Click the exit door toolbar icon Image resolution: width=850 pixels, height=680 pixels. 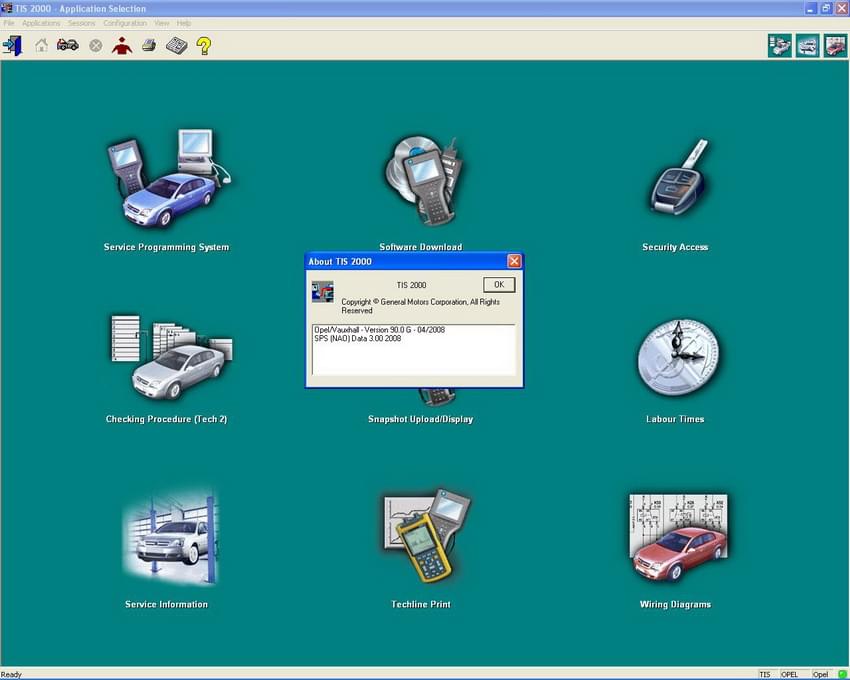[12, 46]
